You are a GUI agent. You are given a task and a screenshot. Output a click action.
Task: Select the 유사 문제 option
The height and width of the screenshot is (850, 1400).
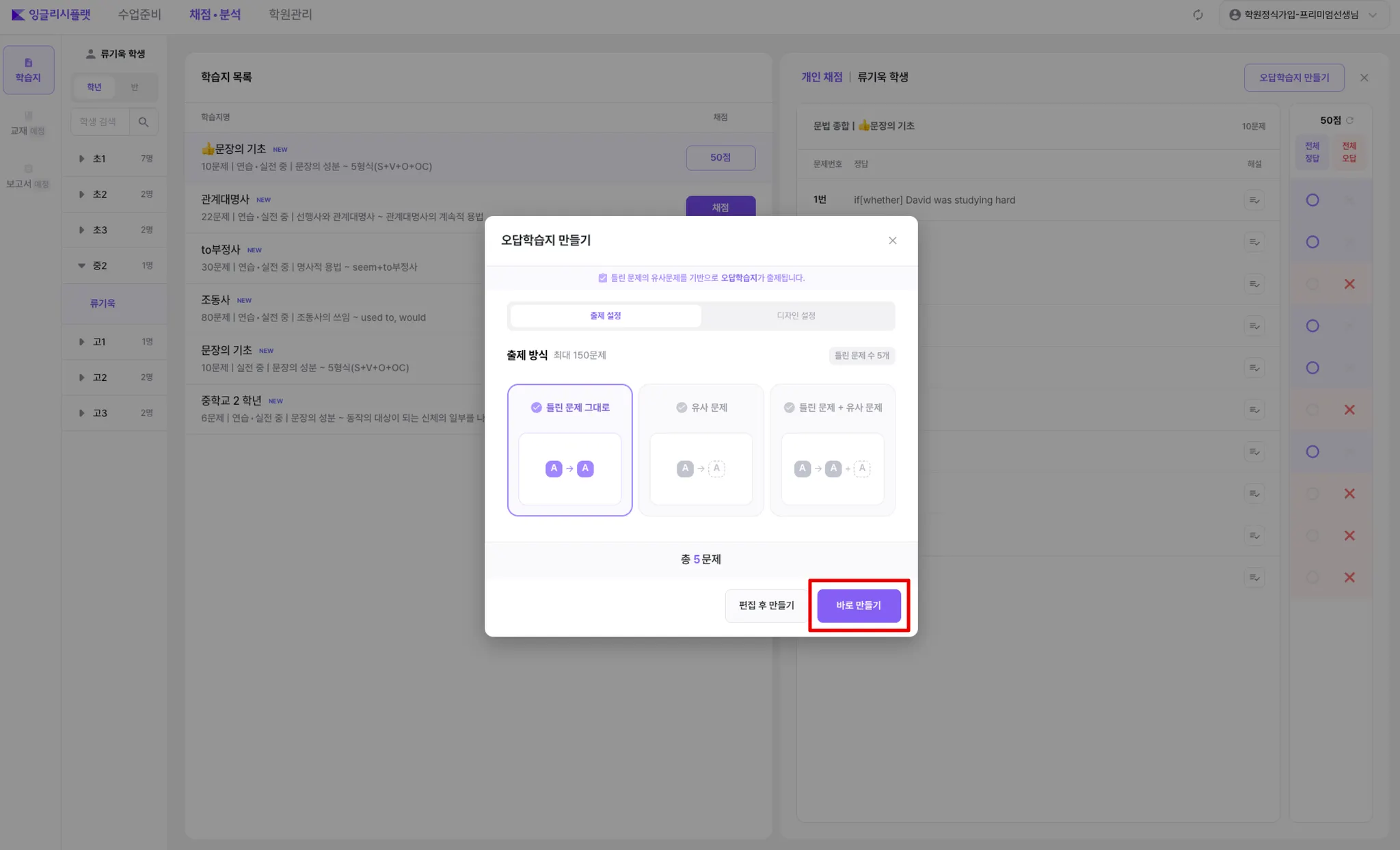point(701,449)
